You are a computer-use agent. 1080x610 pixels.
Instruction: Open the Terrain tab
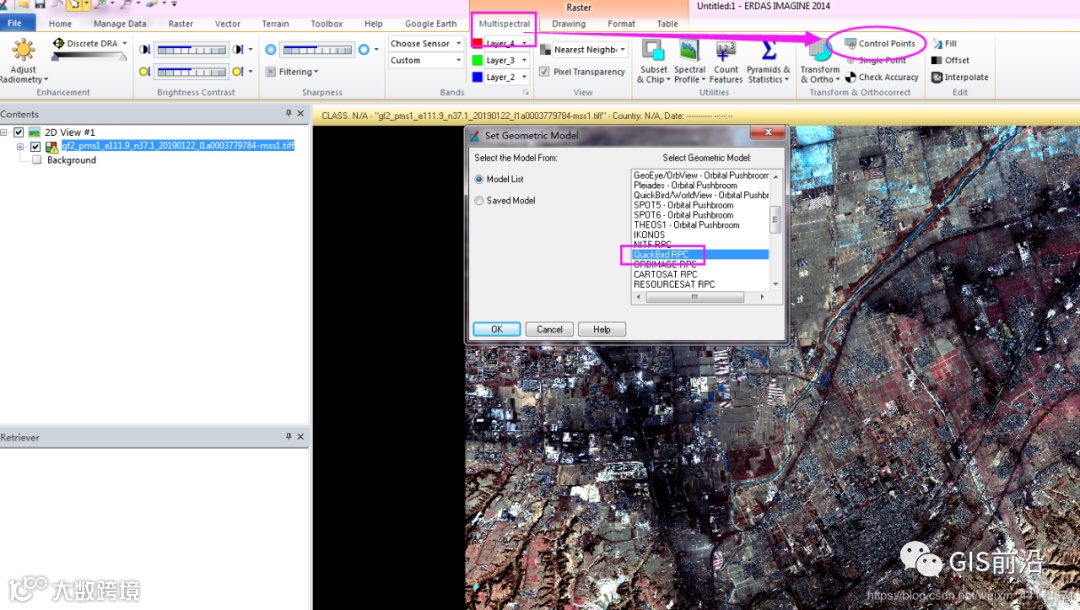click(276, 23)
